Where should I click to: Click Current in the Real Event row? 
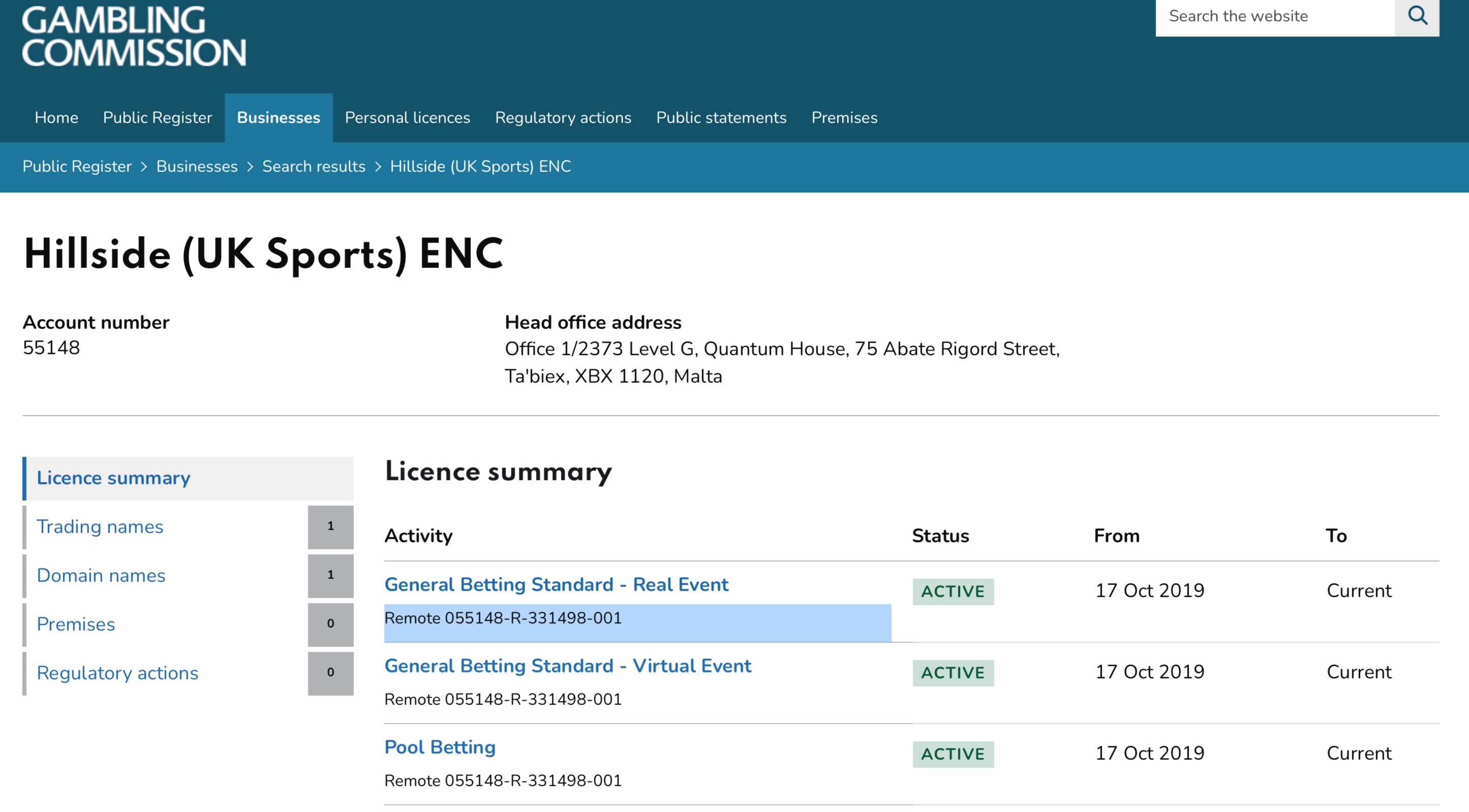tap(1359, 591)
